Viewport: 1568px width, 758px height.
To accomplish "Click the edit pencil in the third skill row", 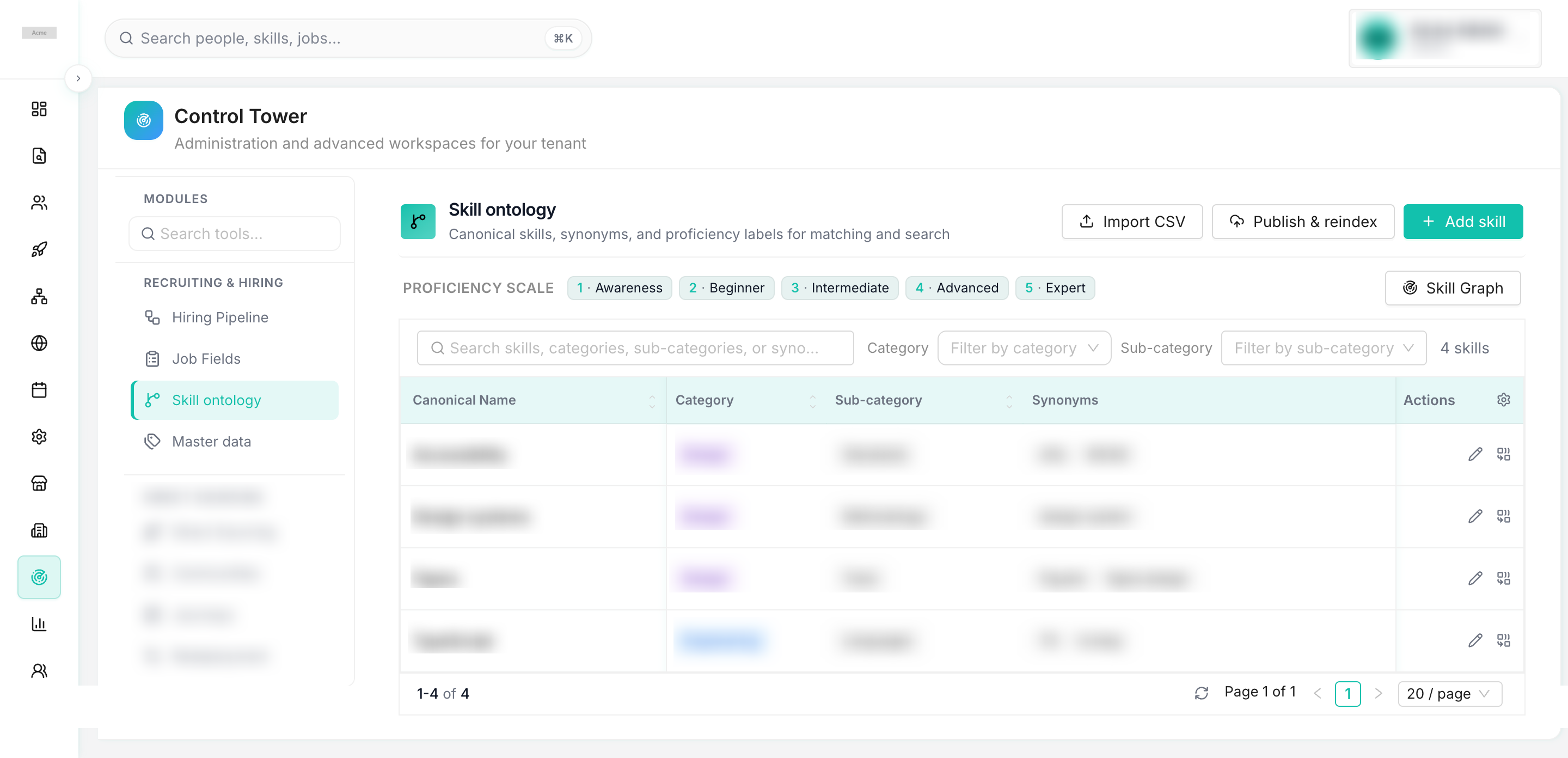I will 1475,578.
